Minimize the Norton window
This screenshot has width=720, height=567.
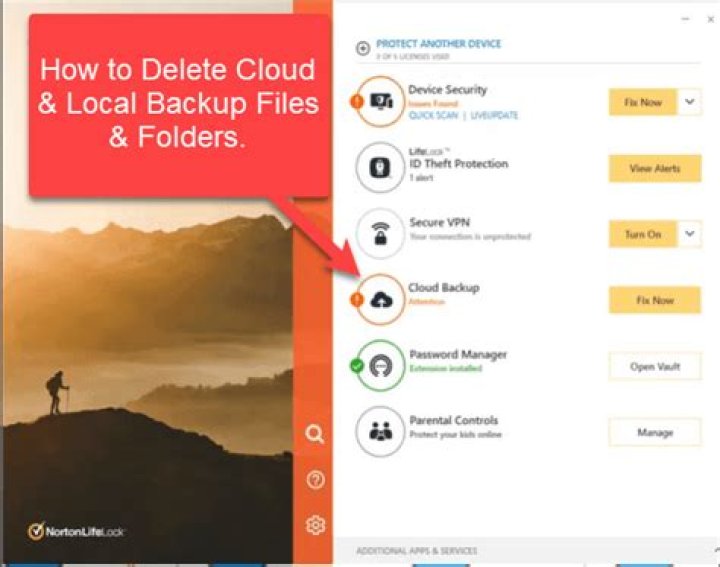685,19
